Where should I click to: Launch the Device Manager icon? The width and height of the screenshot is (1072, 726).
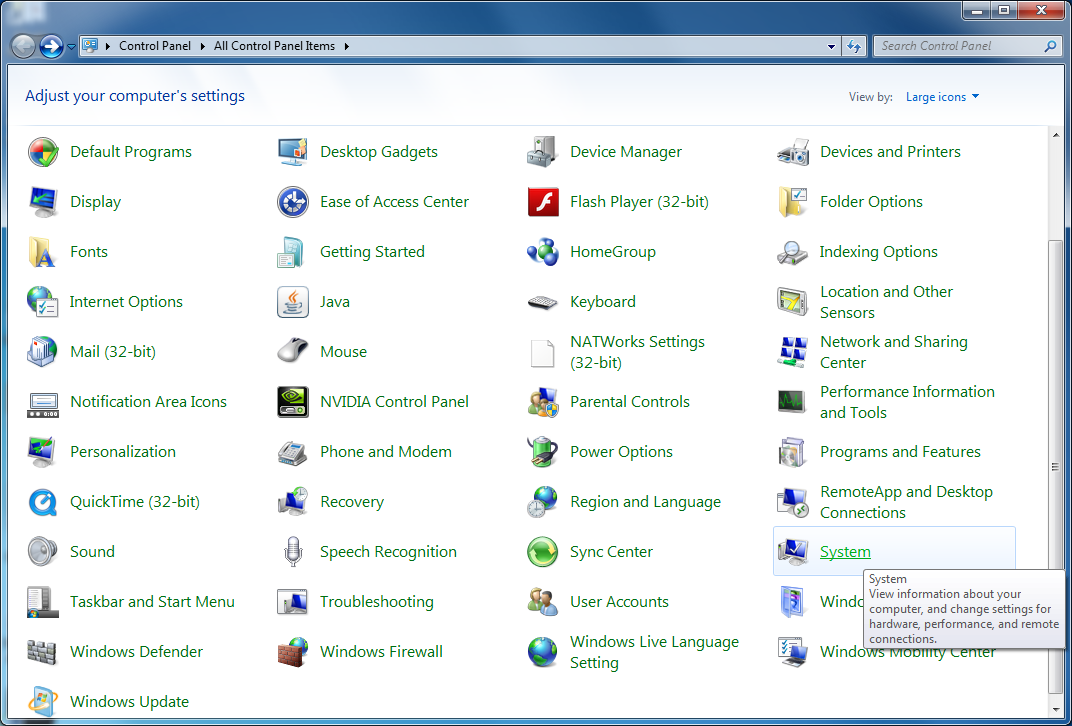coord(544,152)
